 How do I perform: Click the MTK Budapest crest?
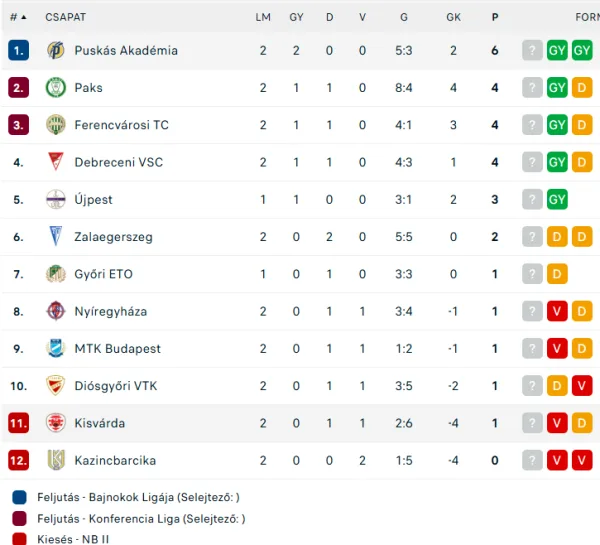click(x=55, y=348)
